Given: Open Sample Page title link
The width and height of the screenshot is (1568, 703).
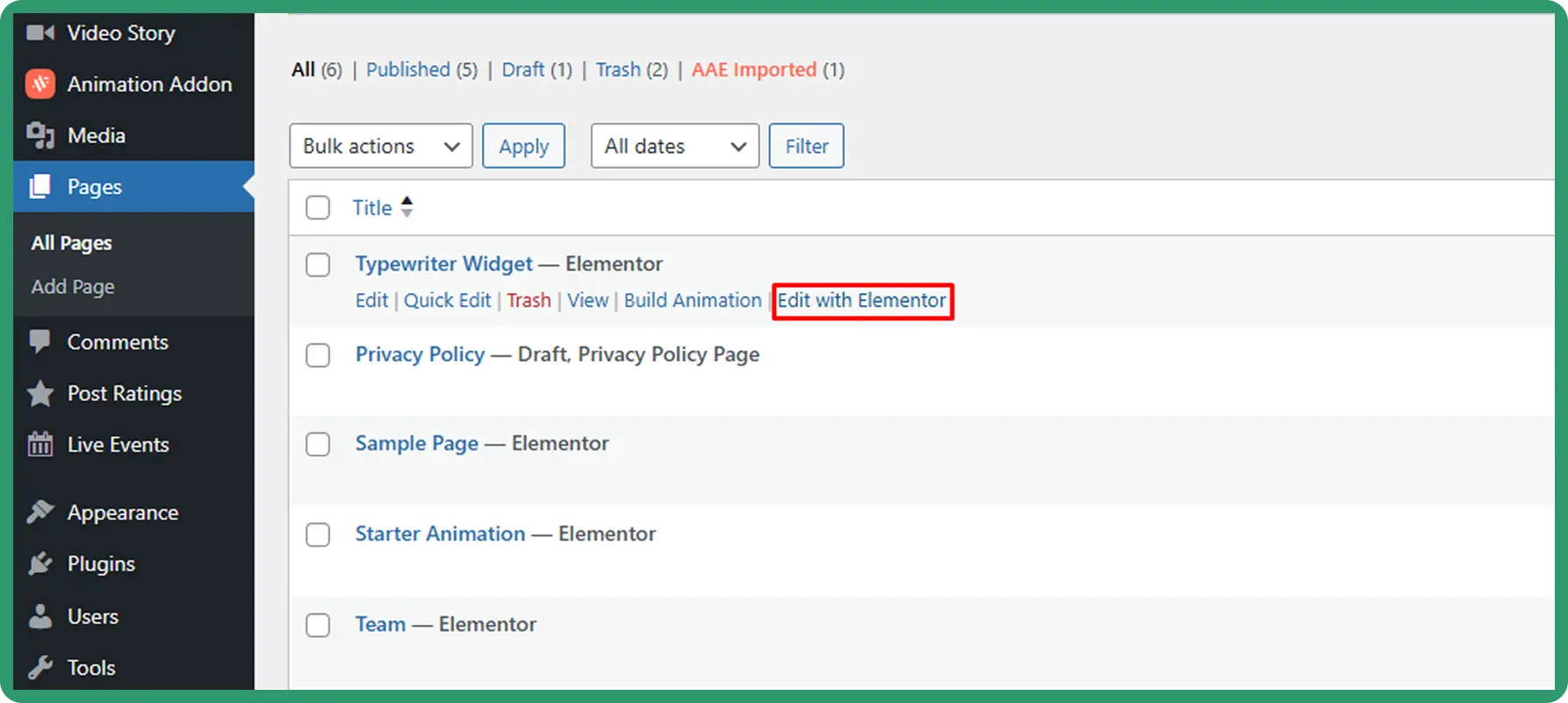Looking at the screenshot, I should pos(417,443).
